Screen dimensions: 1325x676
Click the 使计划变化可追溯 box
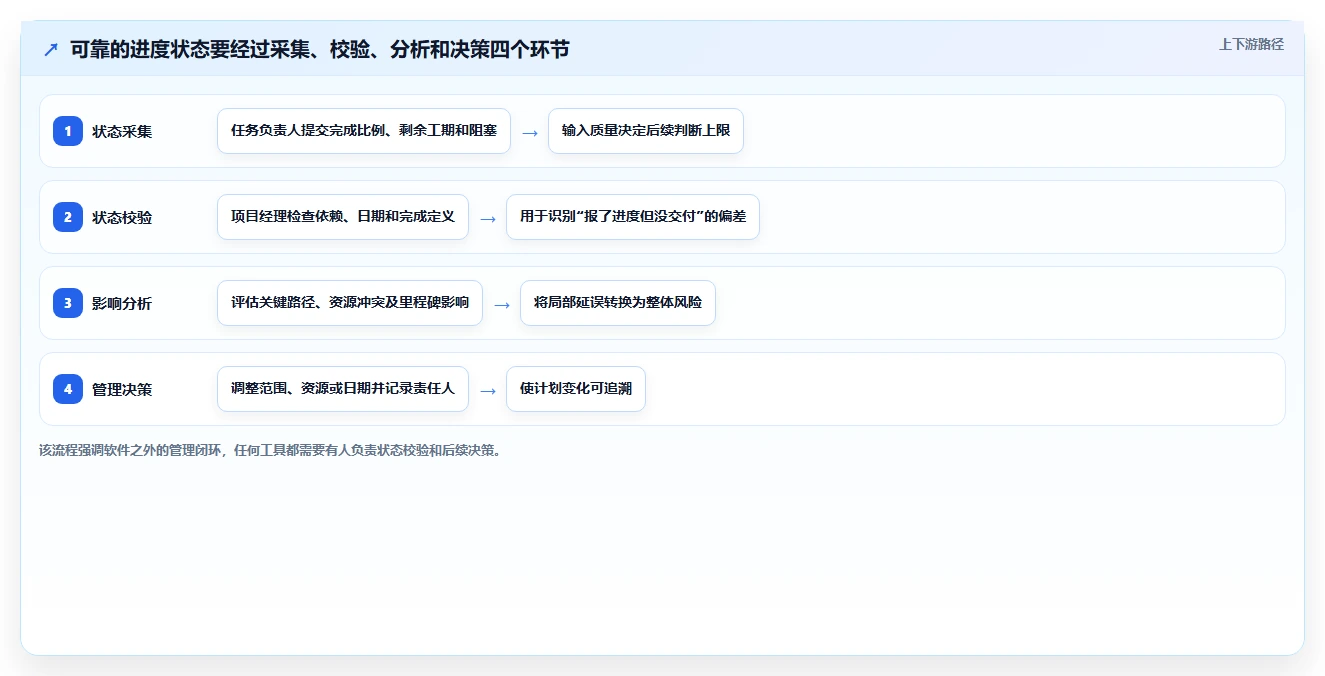[576, 389]
